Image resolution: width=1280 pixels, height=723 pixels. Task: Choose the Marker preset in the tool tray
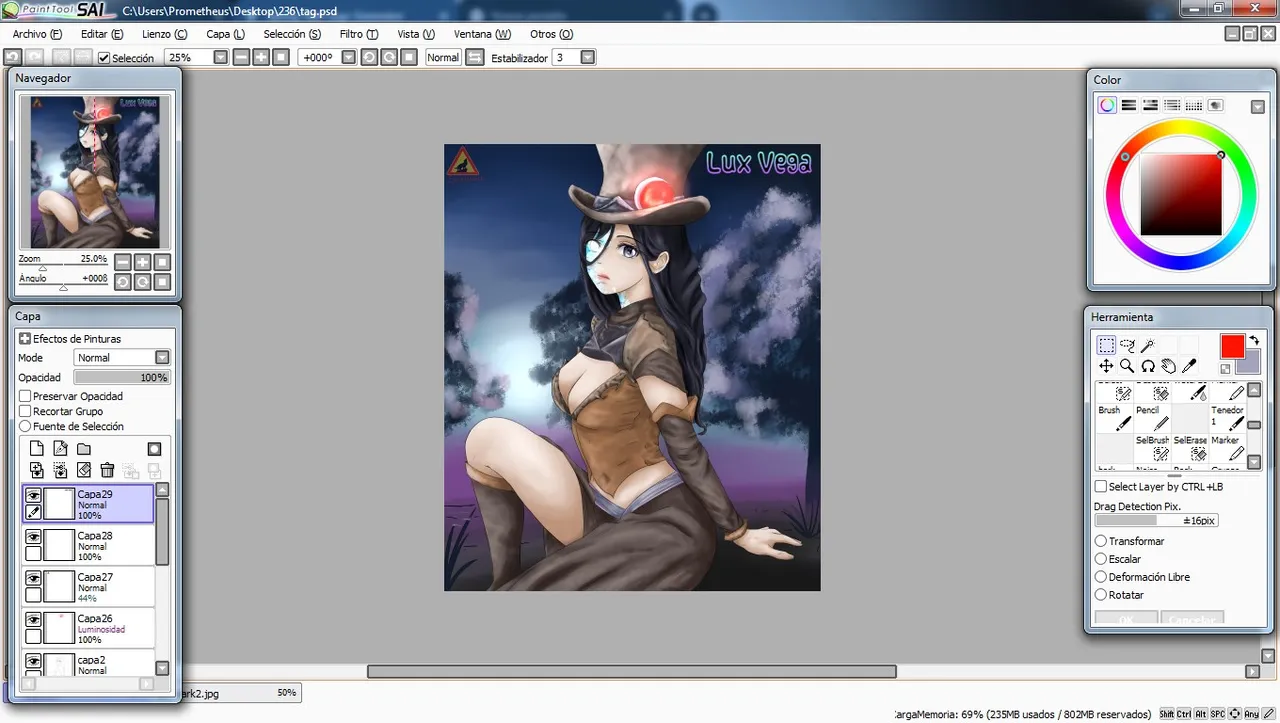[1229, 448]
